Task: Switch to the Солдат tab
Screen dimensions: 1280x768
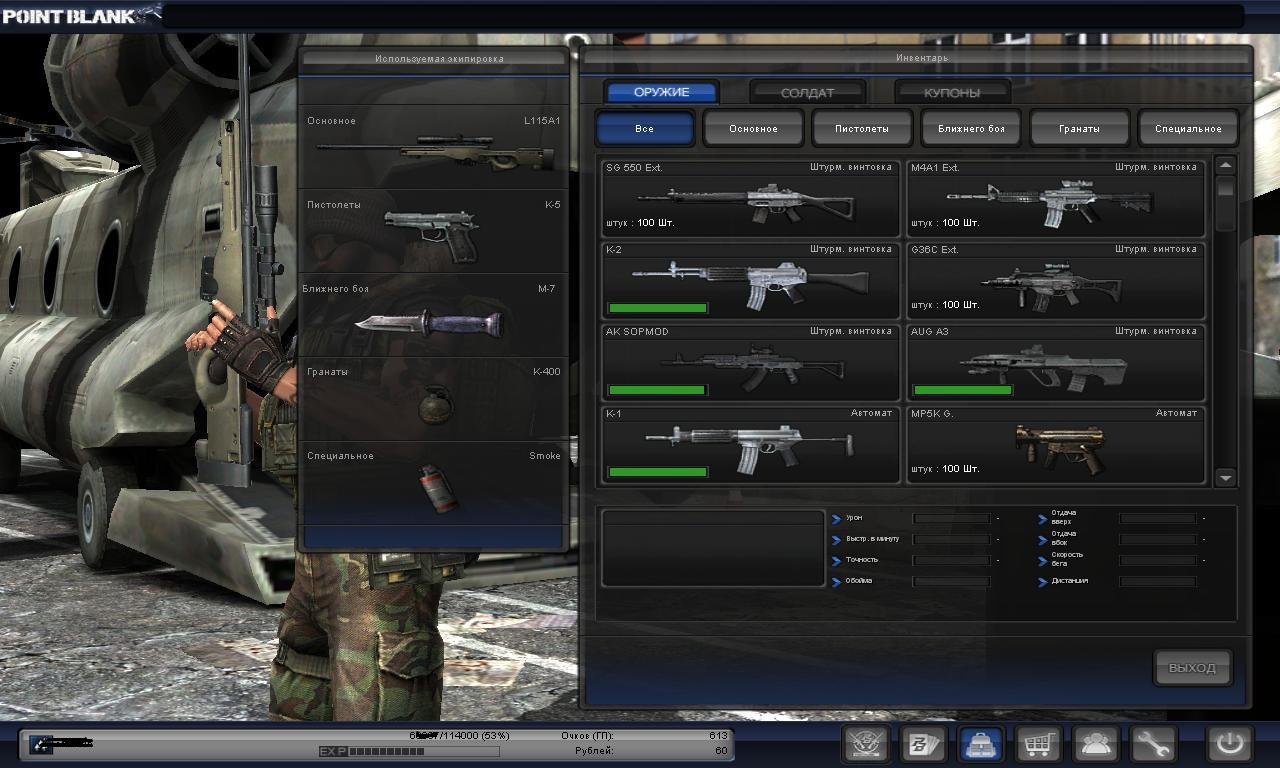Action: pos(807,93)
